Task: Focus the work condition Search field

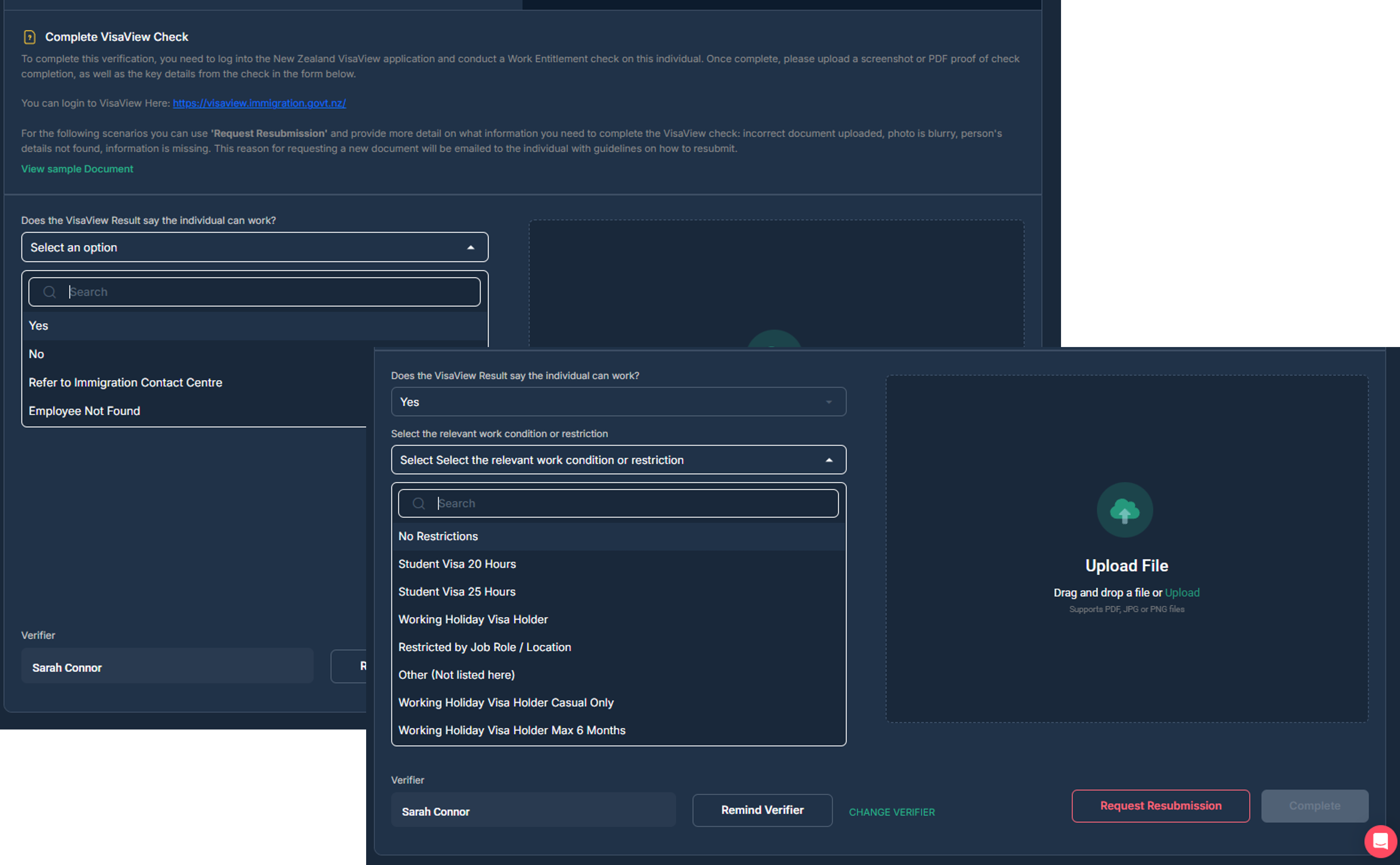Action: (619, 503)
